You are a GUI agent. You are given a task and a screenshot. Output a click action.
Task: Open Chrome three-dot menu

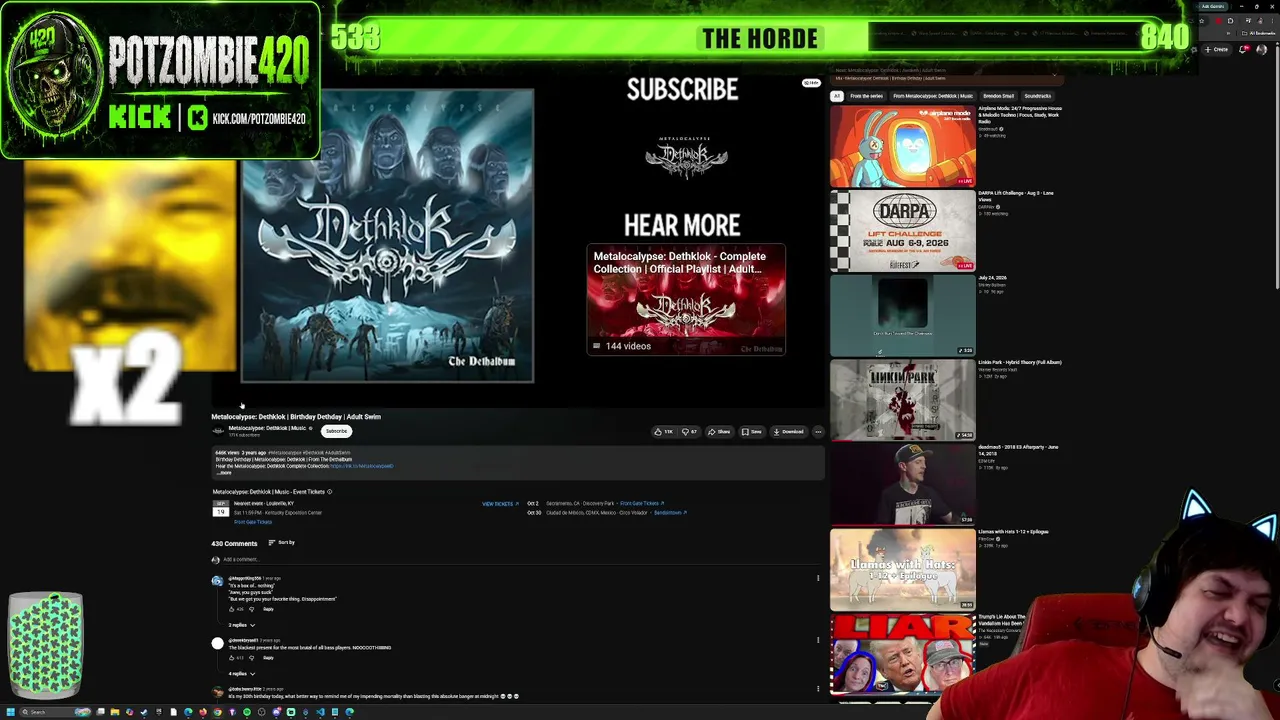(x=1271, y=20)
